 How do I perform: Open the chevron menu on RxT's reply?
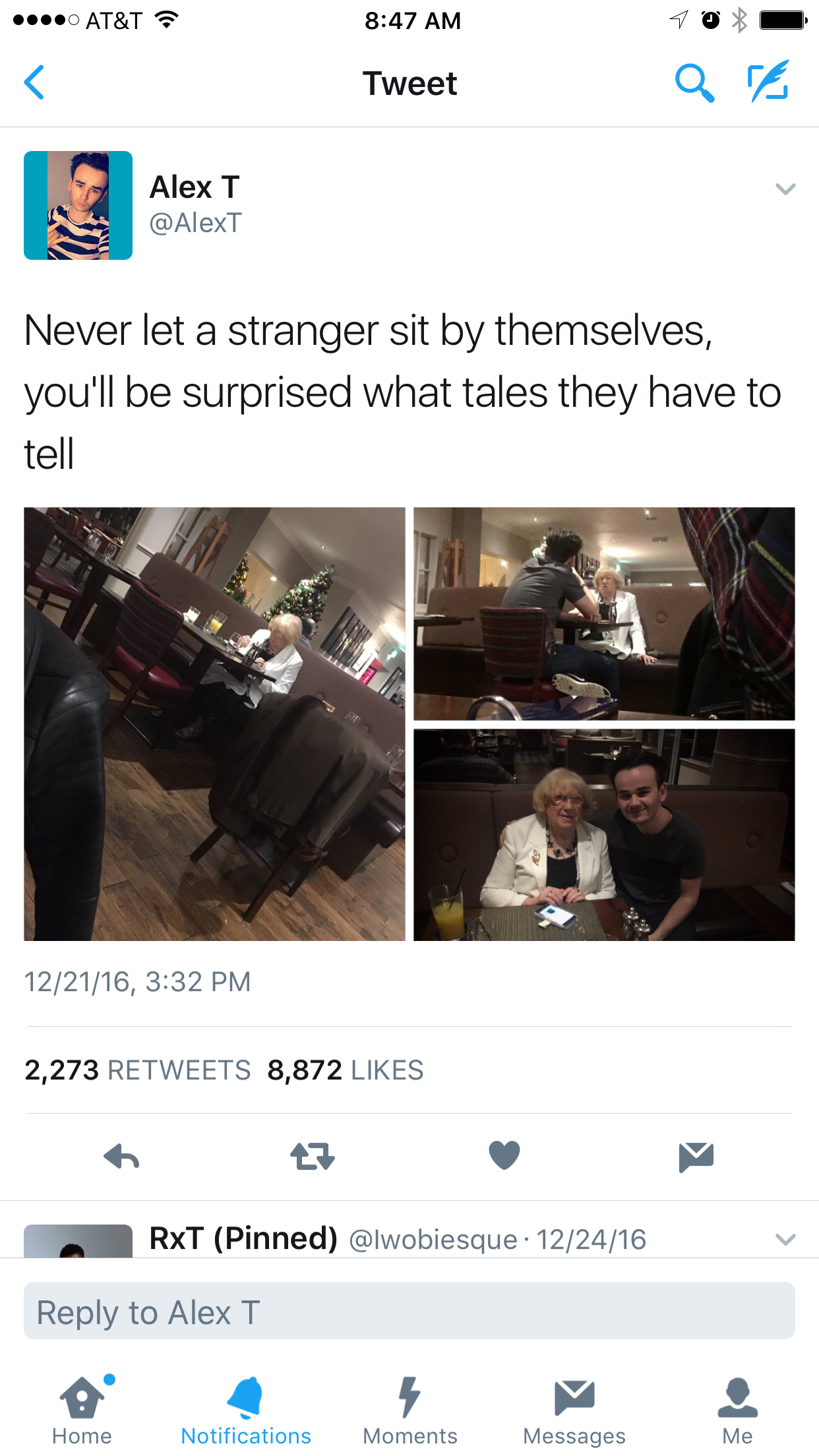click(x=785, y=1240)
